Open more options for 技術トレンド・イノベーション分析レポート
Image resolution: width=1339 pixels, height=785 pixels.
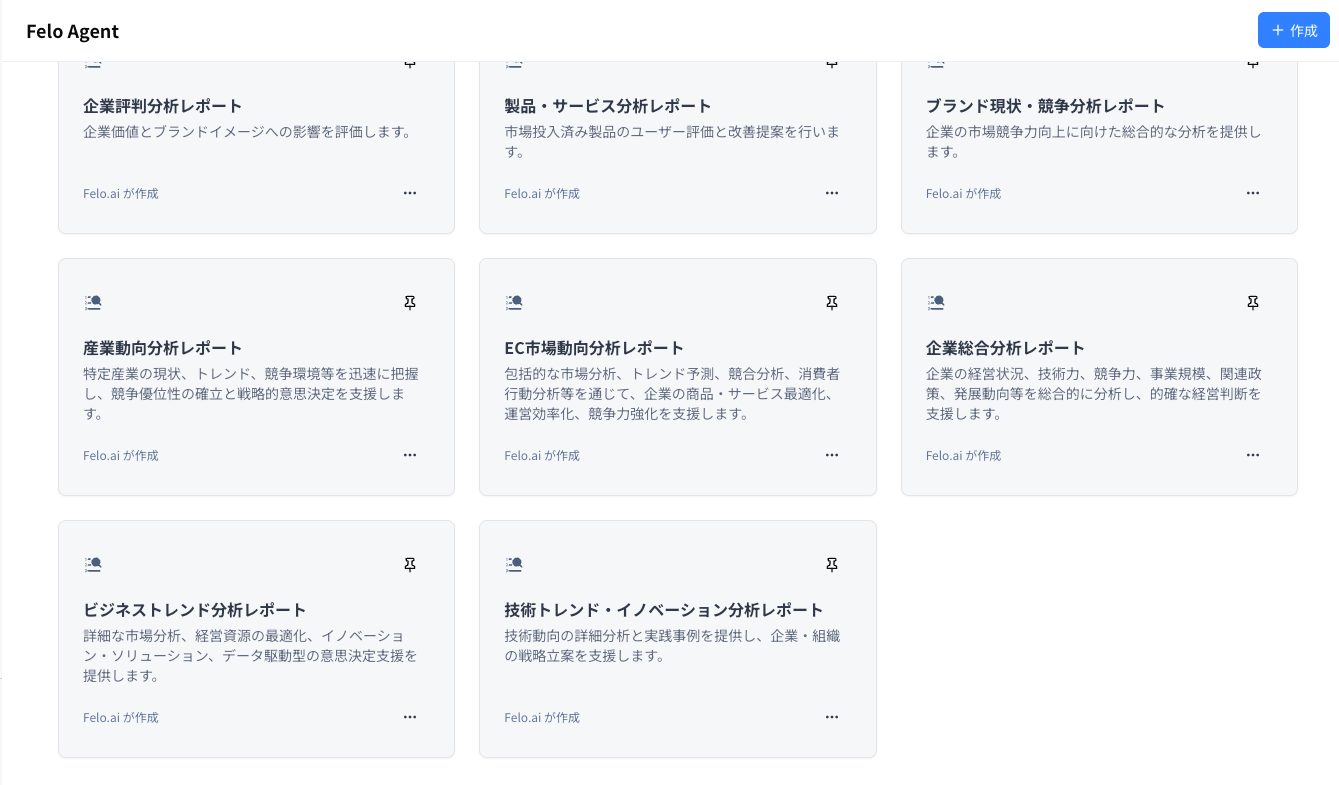click(x=832, y=717)
